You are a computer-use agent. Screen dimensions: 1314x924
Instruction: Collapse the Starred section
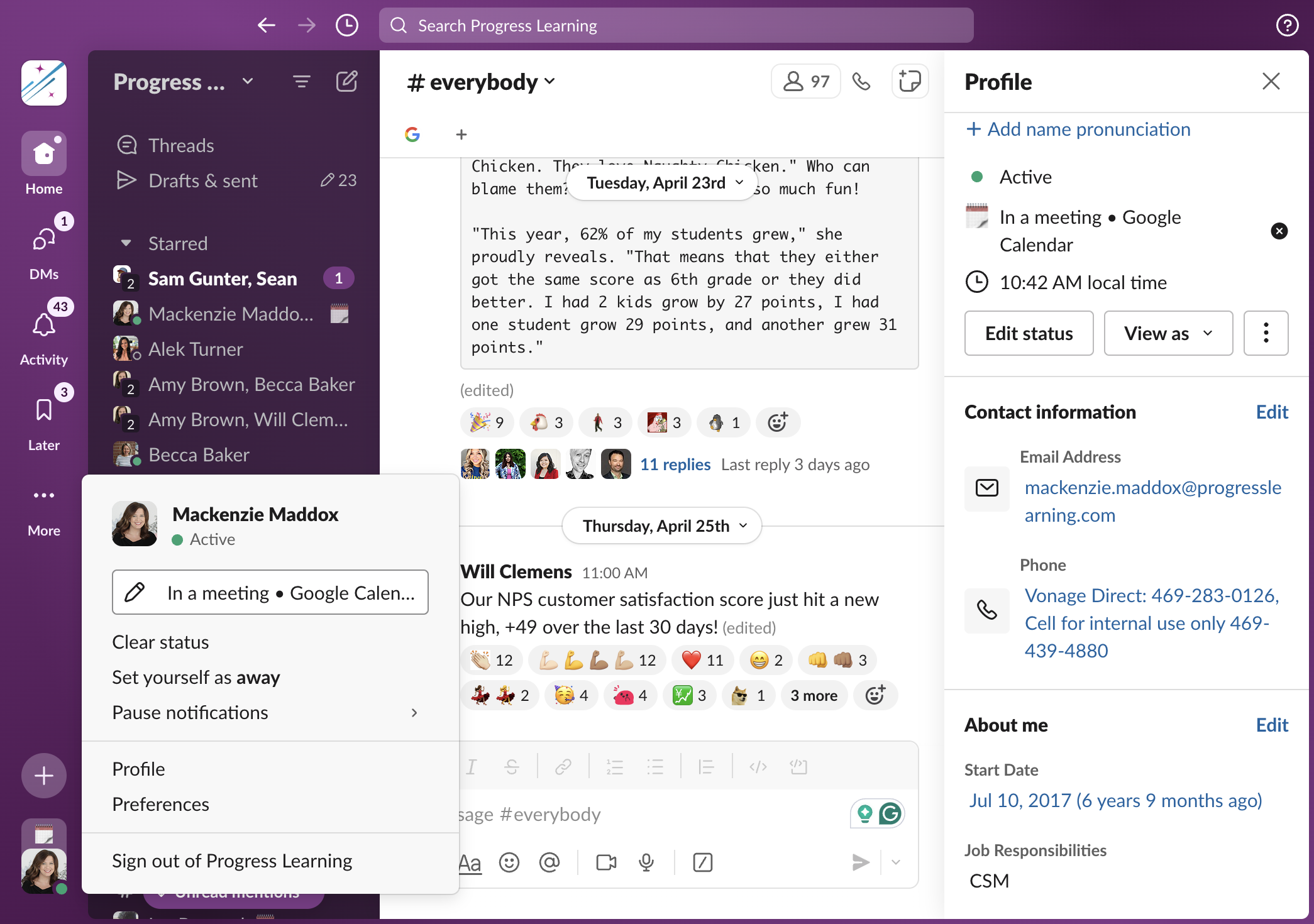pos(126,243)
